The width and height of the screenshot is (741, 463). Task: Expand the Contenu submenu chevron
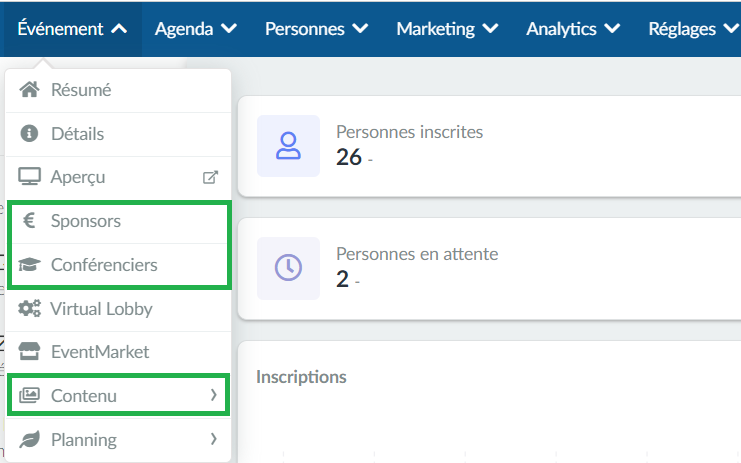[x=214, y=395]
